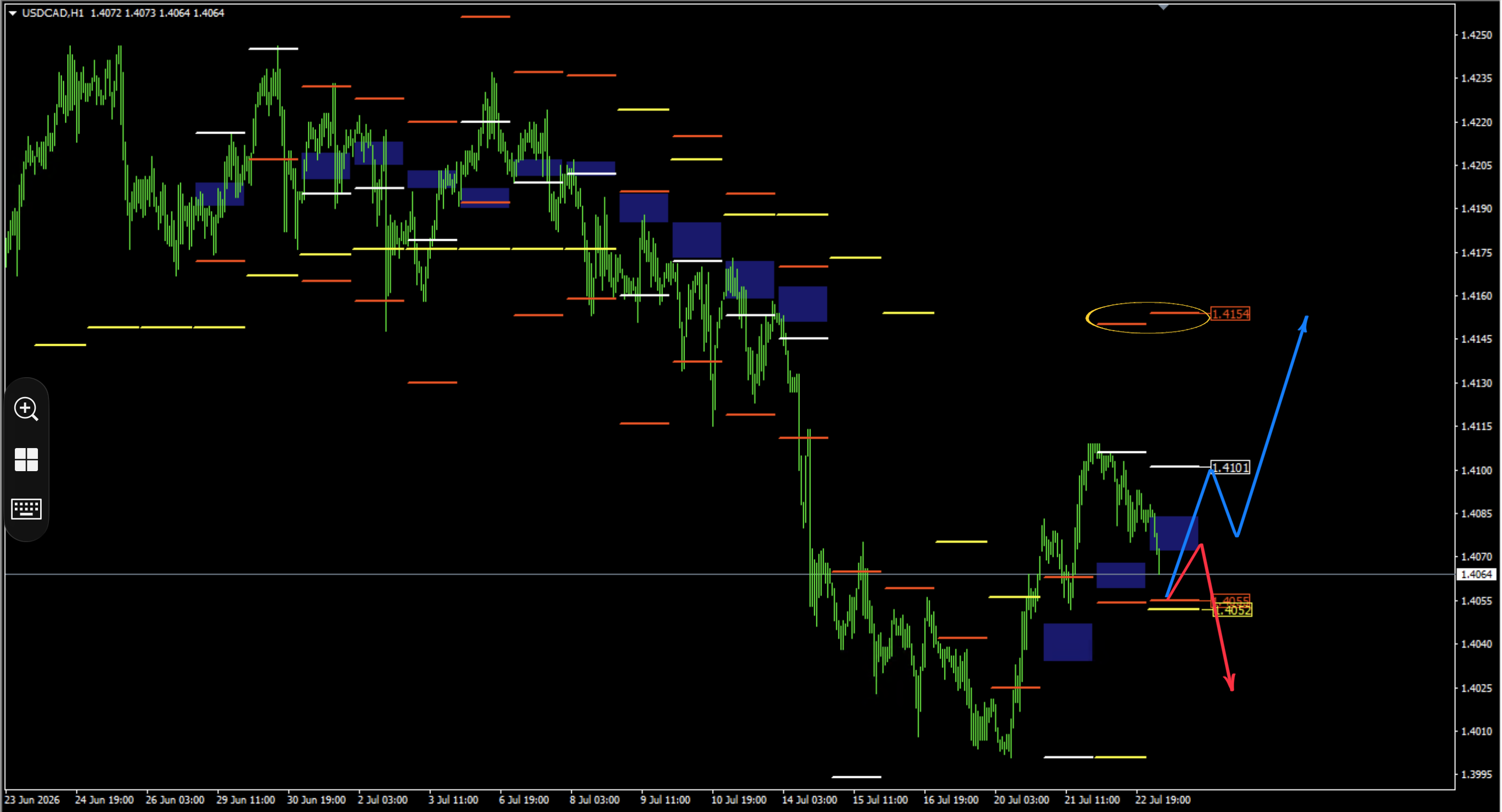Click the 22 Jul 19:00 time axis label
Screen dimensions: 1502x812
1163,800
